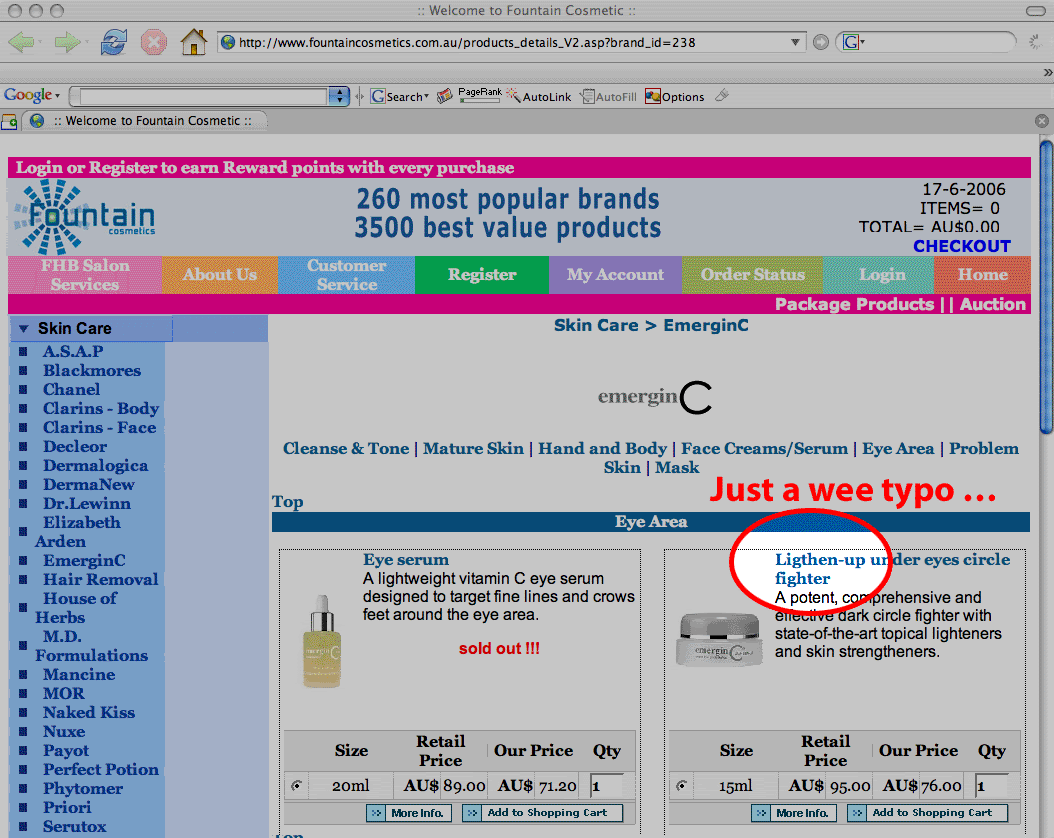Go to Home page house icon
Viewport: 1054px width, 838px height.
coord(194,42)
